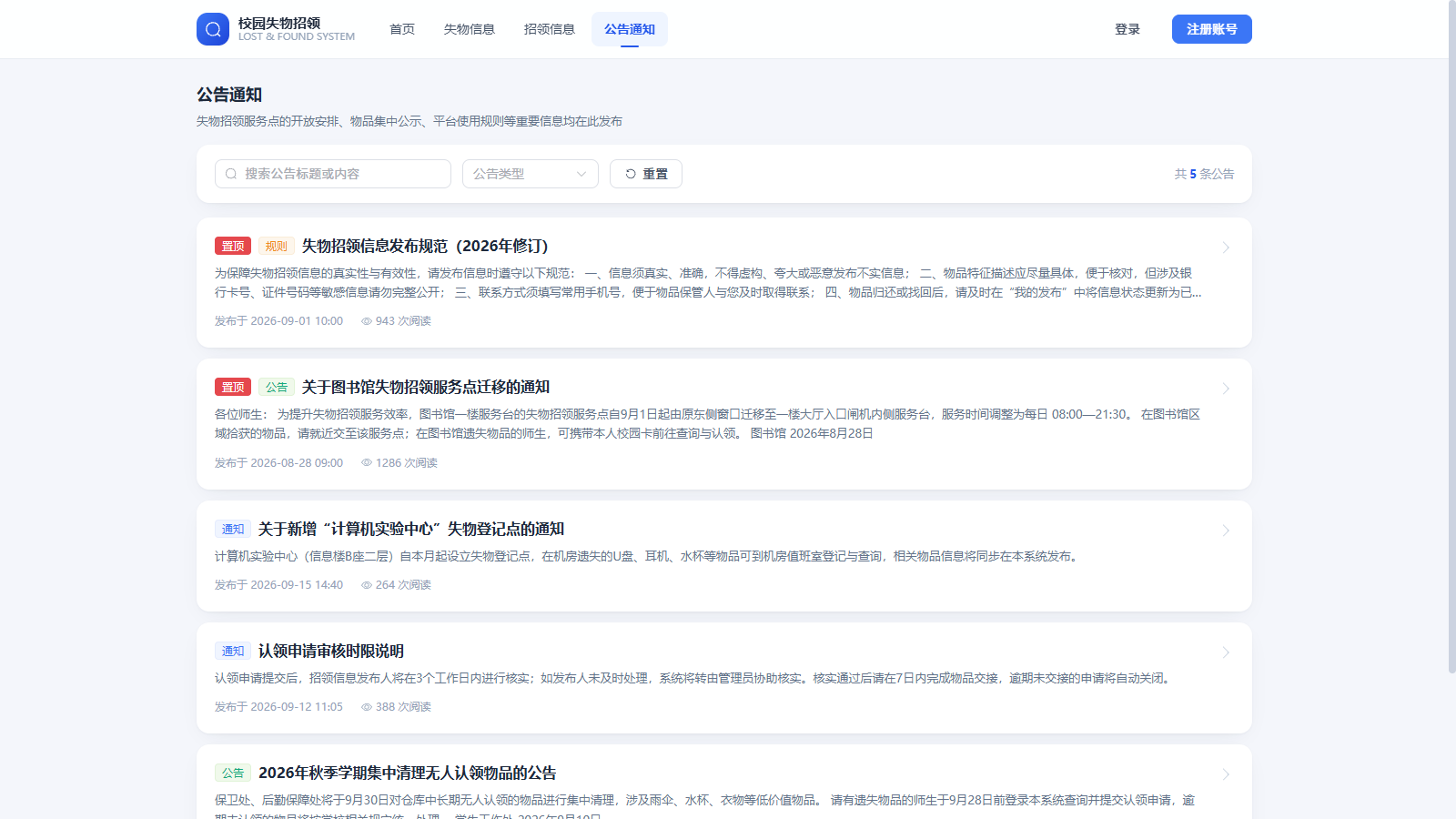This screenshot has width=1456, height=819.
Task: Focus the 搜索公告标题或内容 search field
Action: (333, 174)
